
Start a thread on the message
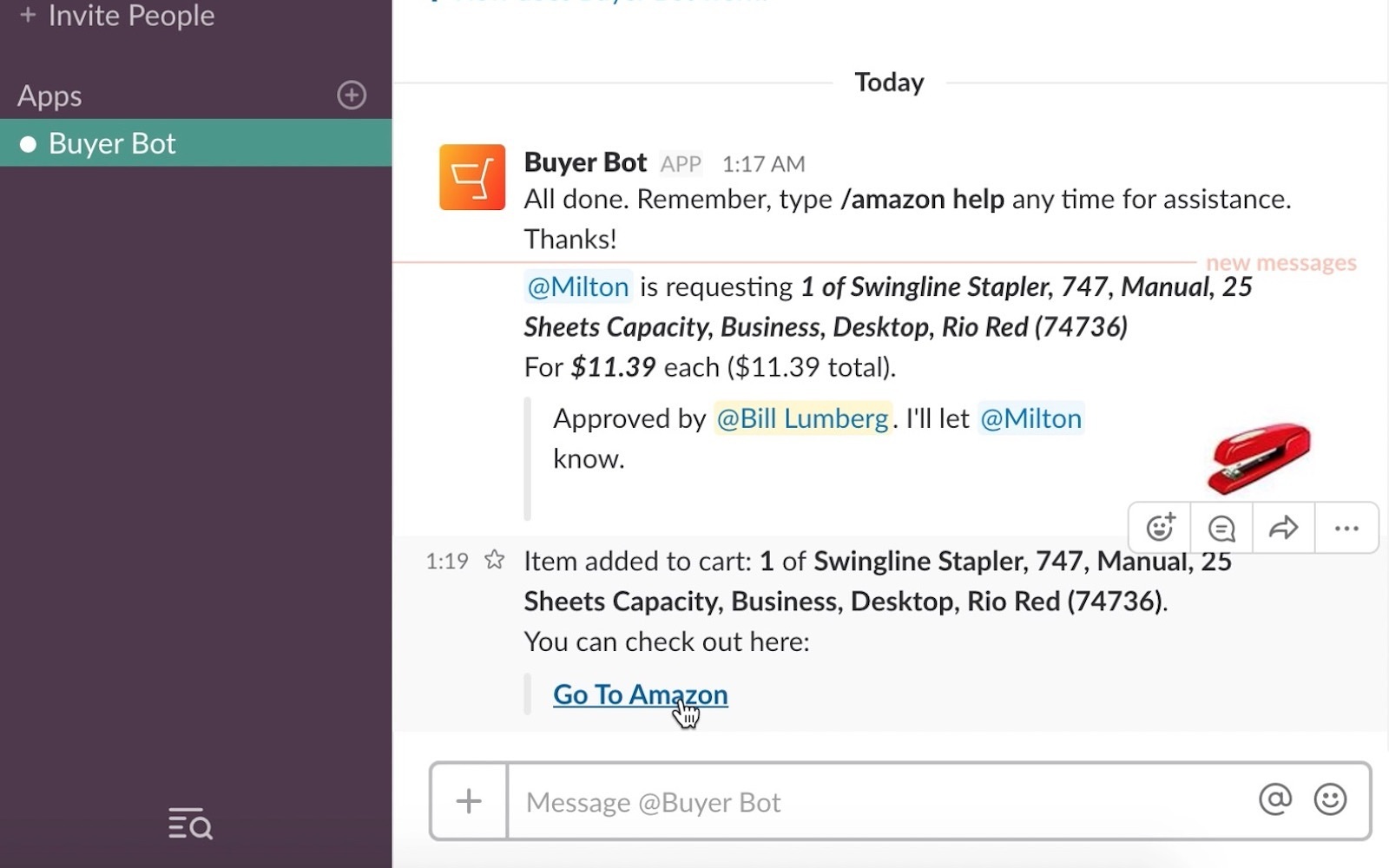tap(1221, 528)
